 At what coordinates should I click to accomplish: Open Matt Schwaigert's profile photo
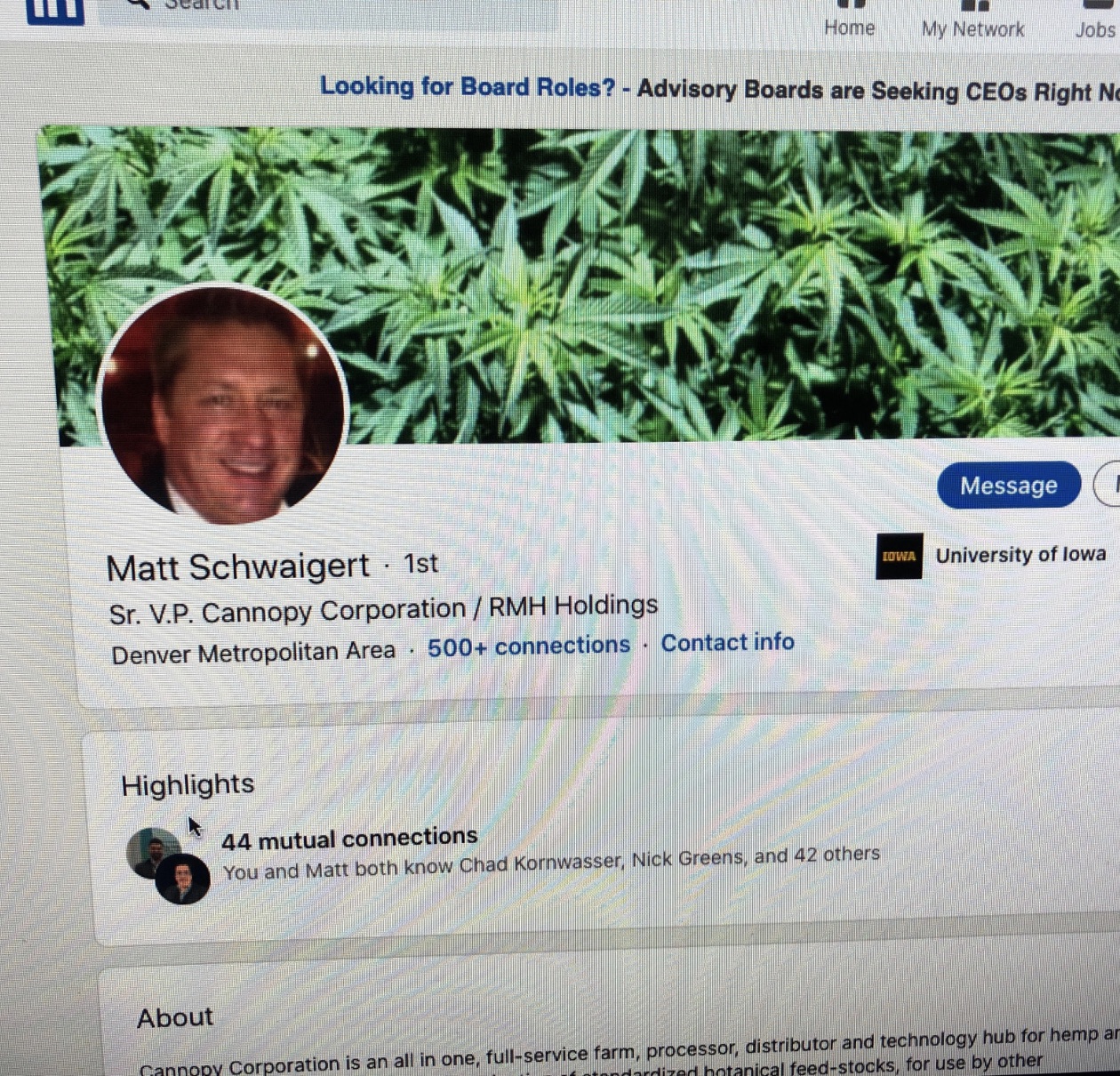222,405
